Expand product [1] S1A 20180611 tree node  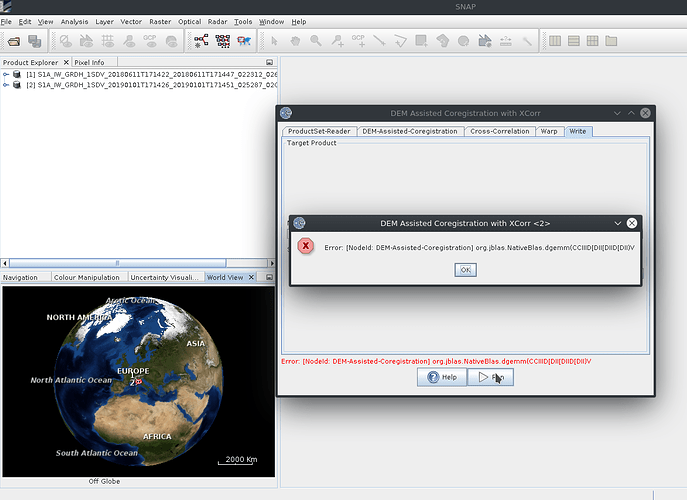pyautogui.click(x=6, y=74)
